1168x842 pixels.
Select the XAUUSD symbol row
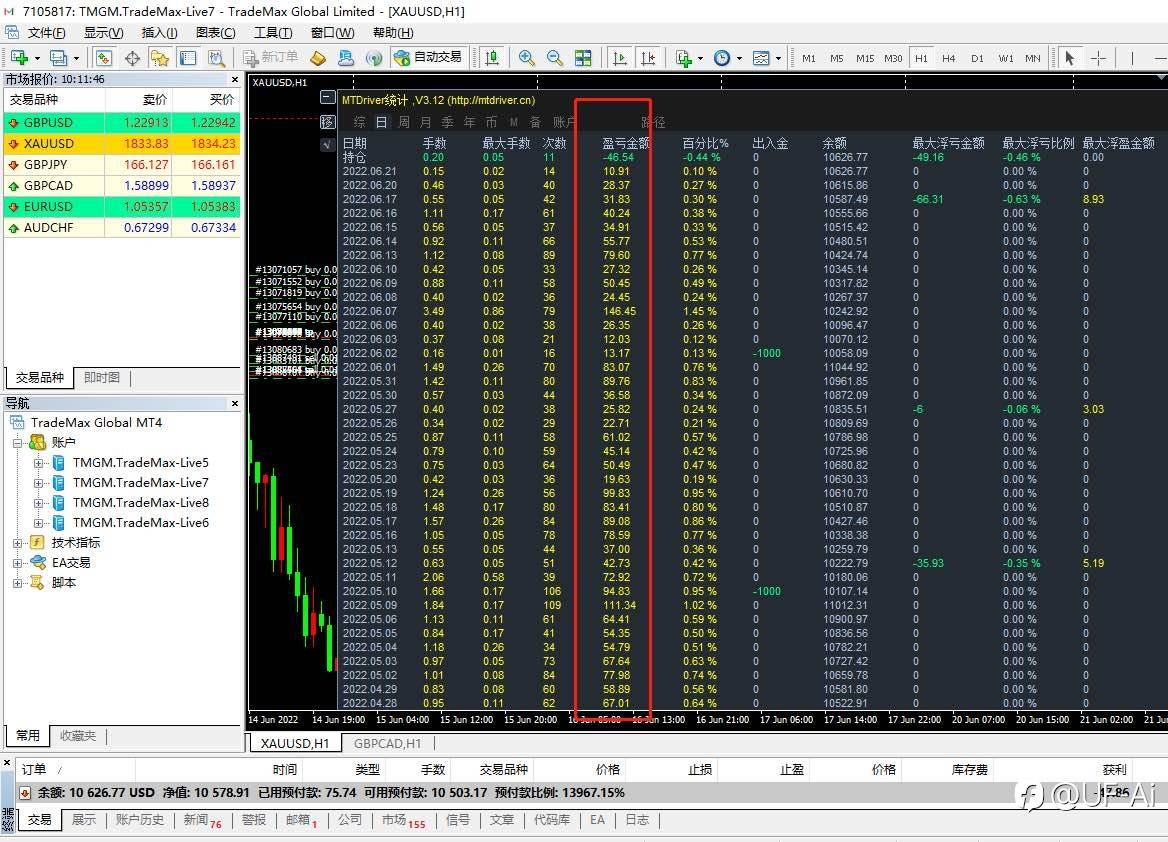click(123, 144)
